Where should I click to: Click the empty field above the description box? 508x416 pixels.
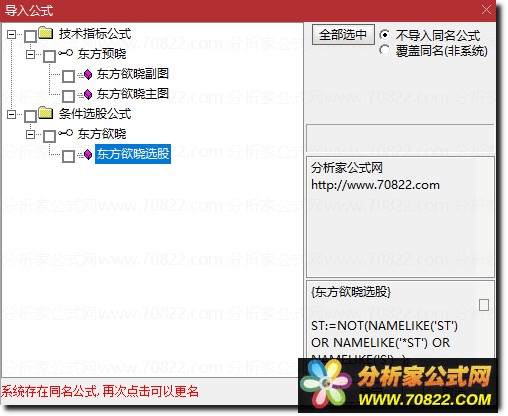[x=400, y=138]
